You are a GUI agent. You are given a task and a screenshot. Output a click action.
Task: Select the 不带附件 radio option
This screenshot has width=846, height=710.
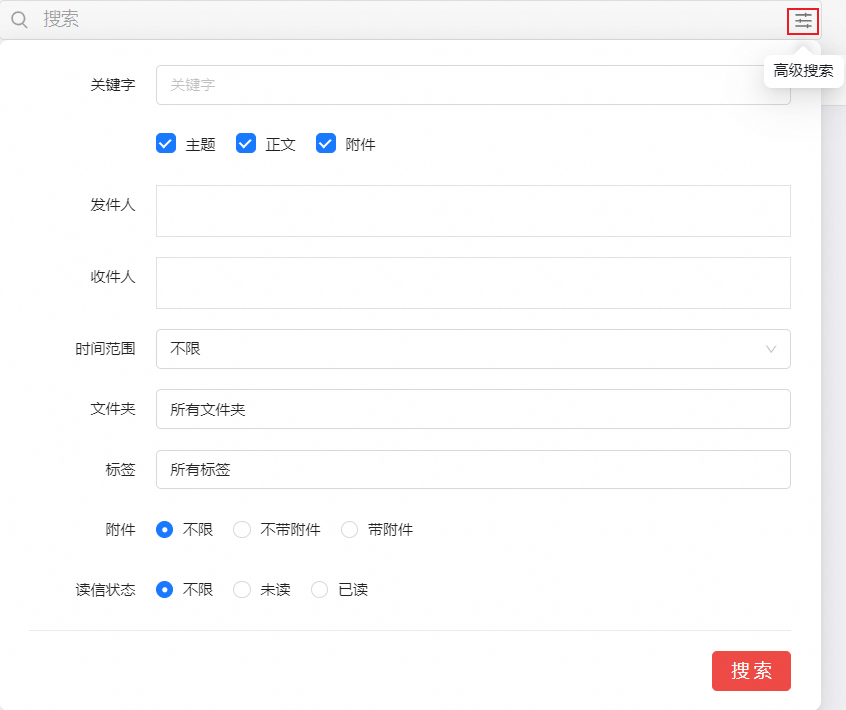click(242, 529)
